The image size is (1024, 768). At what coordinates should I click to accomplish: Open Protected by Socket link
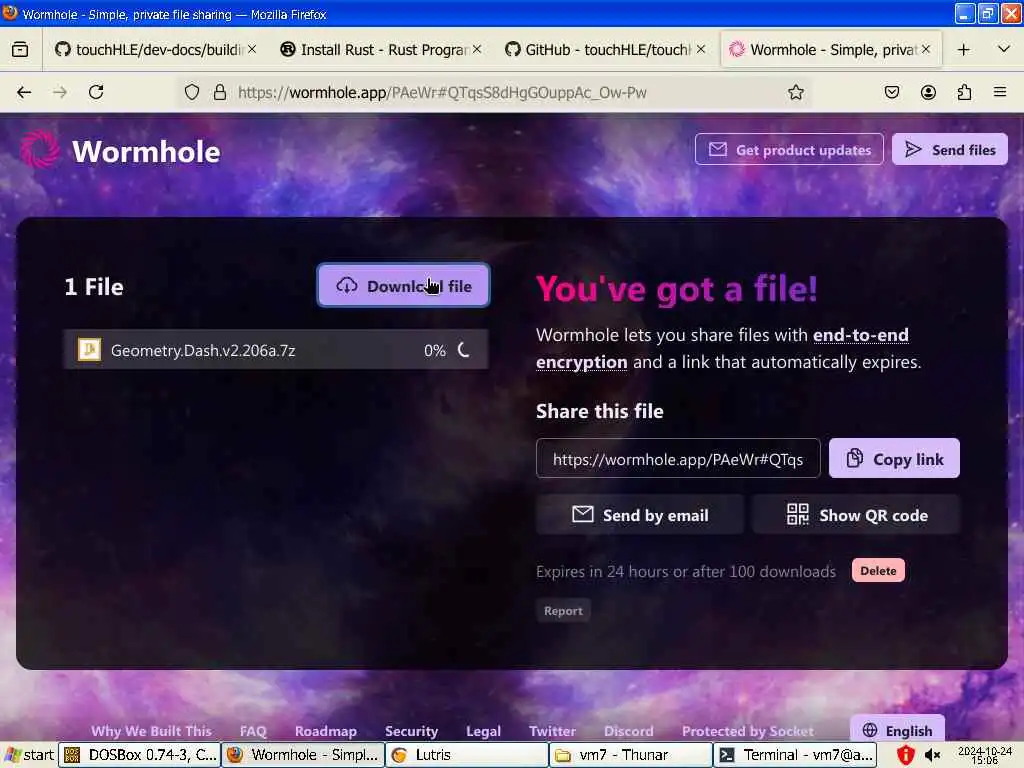[748, 731]
